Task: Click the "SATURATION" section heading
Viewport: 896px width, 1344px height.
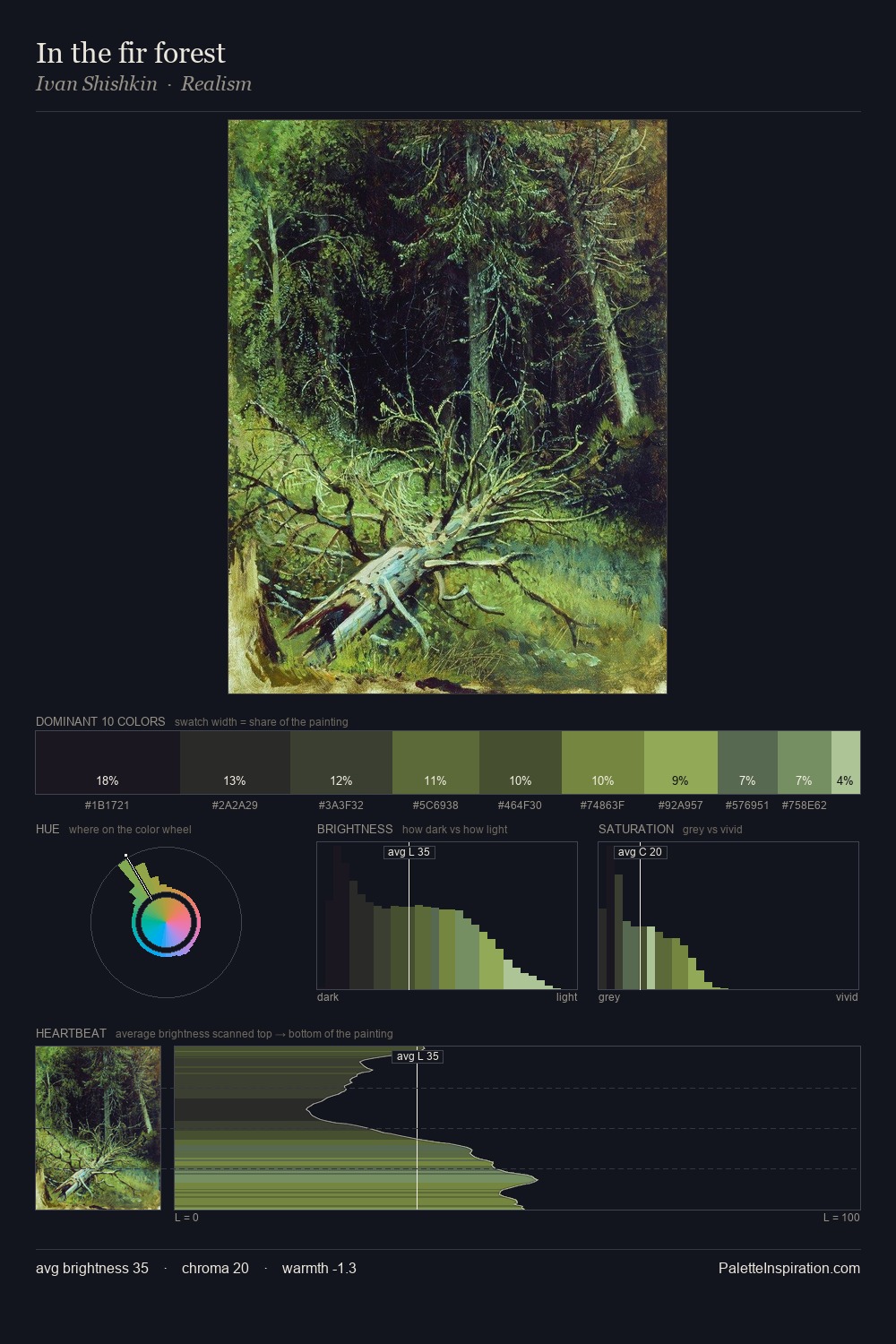Action: pyautogui.click(x=636, y=829)
